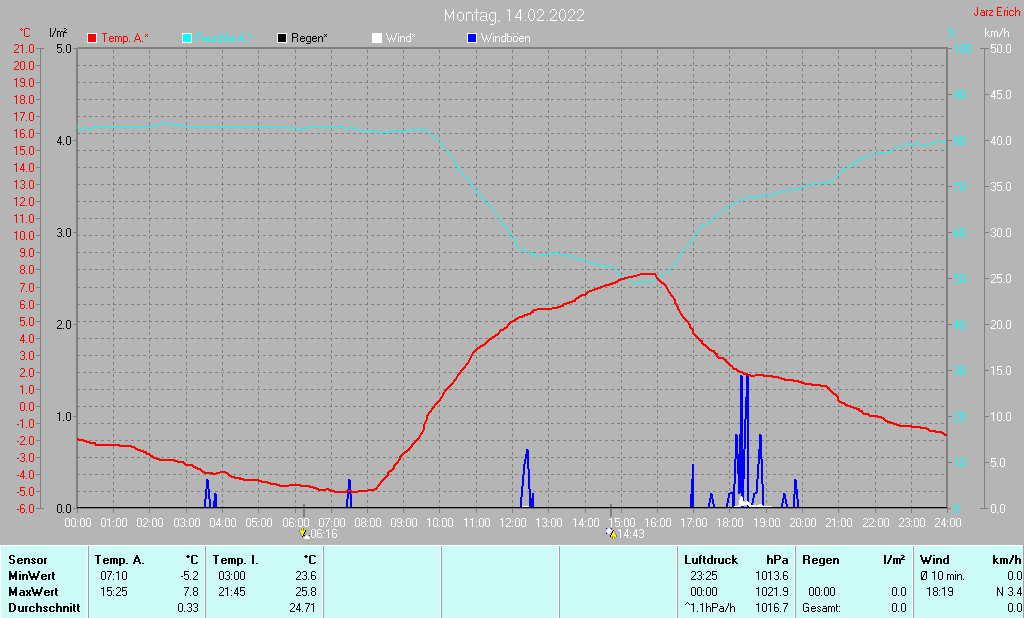Click the '03:00' minimum indoor temperature time
Screen dimensions: 1024x618
point(232,576)
